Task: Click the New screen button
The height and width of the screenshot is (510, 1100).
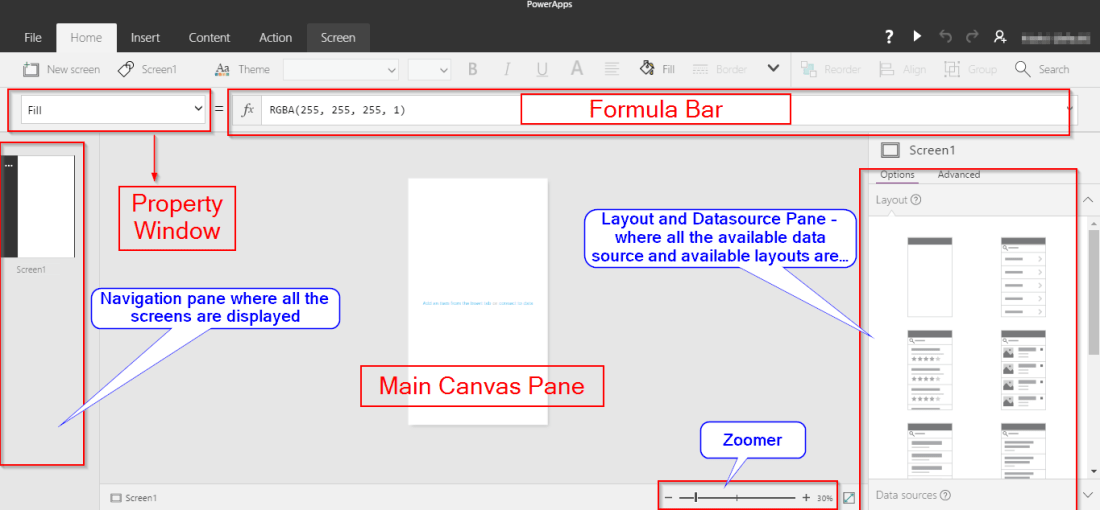Action: 62,69
